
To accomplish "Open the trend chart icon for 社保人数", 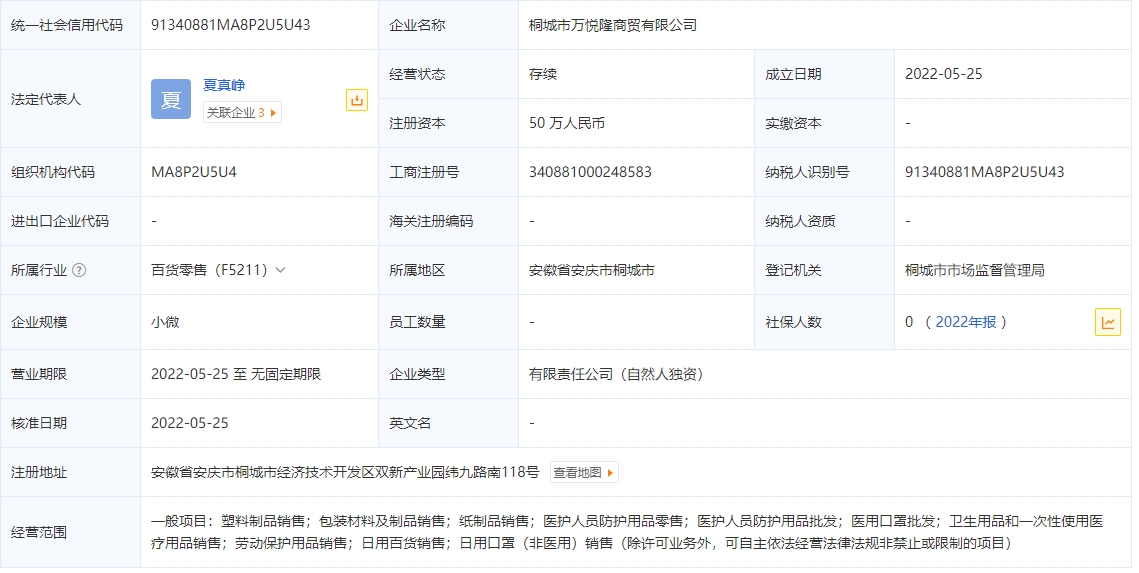I will (1108, 322).
